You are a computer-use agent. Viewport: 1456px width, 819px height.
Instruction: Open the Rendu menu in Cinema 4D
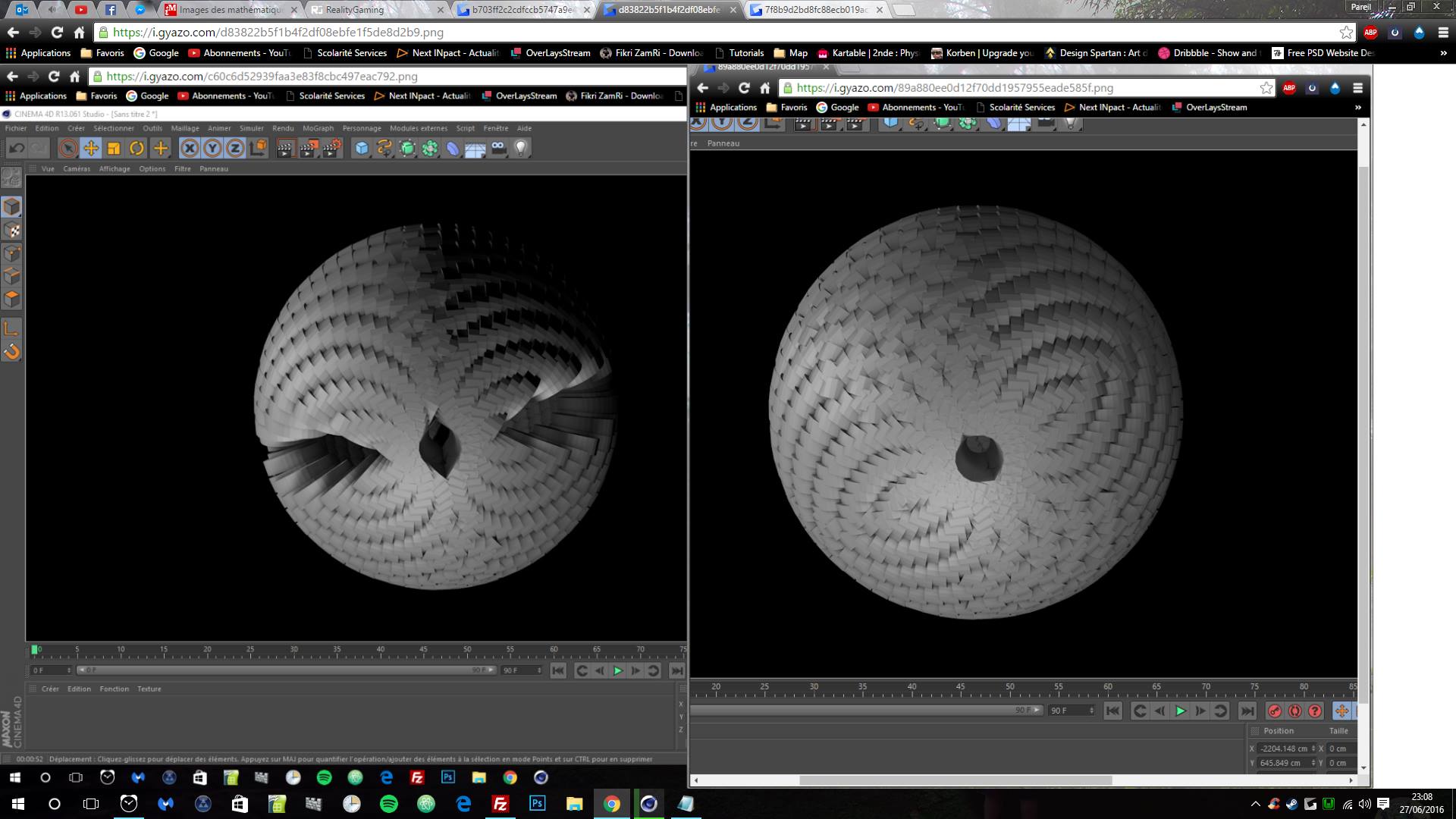283,128
